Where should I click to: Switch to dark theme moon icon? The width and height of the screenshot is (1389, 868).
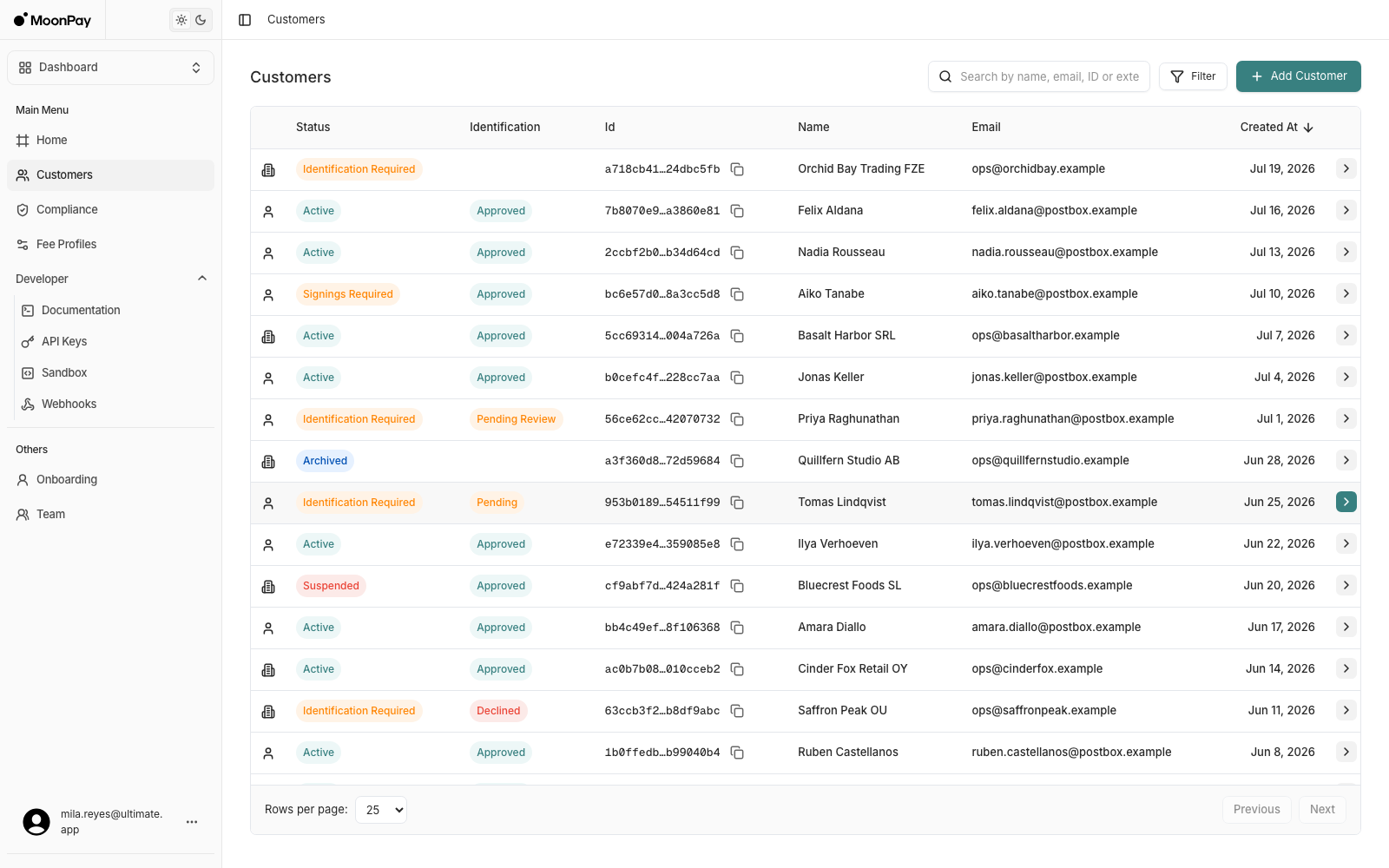click(x=201, y=20)
